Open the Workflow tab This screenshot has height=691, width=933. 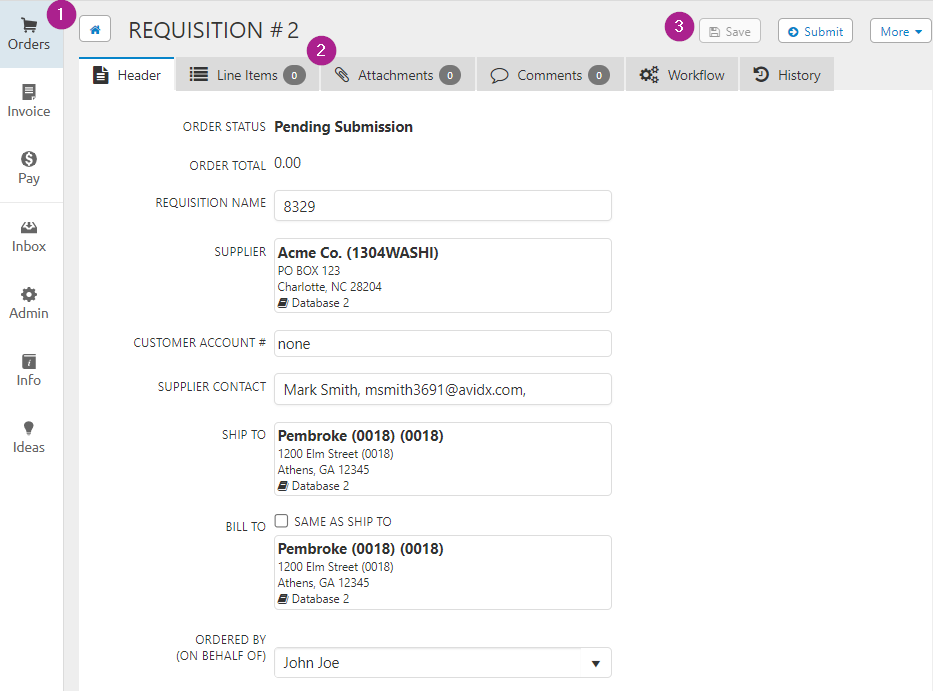(x=681, y=74)
